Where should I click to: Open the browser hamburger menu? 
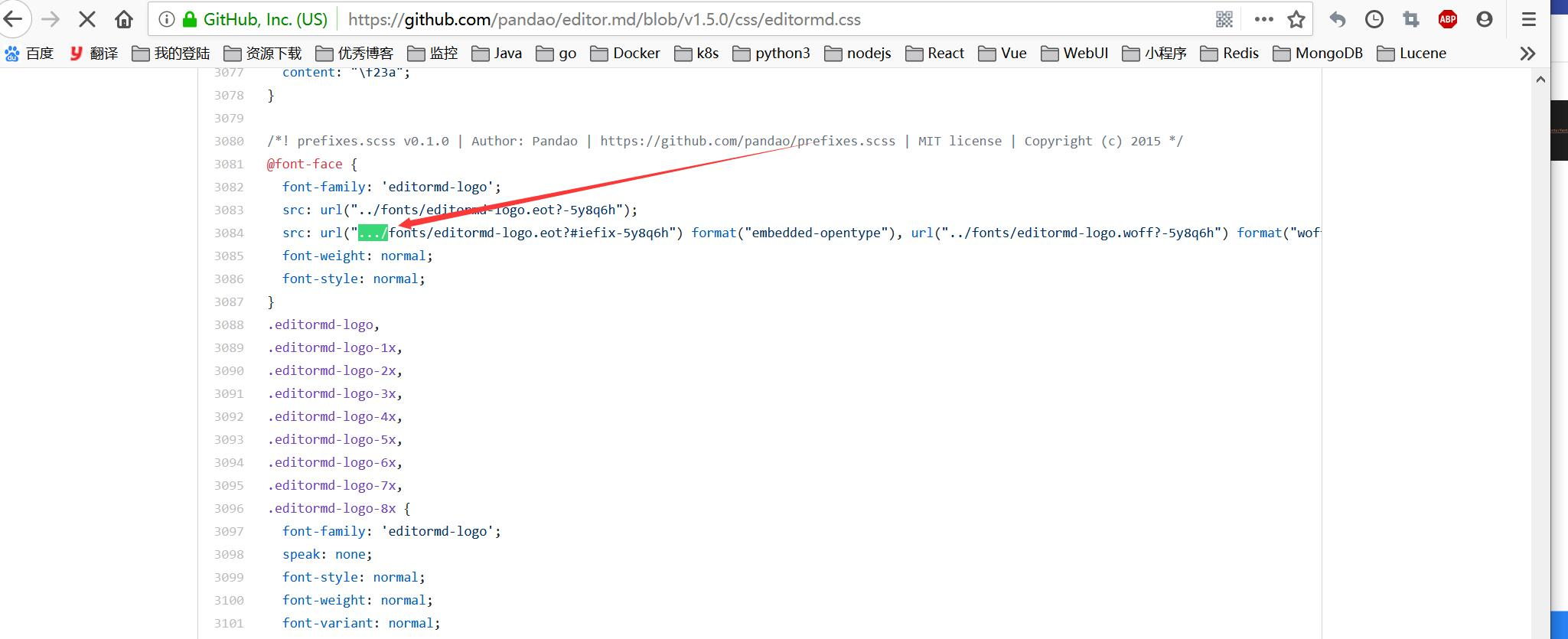1529,20
